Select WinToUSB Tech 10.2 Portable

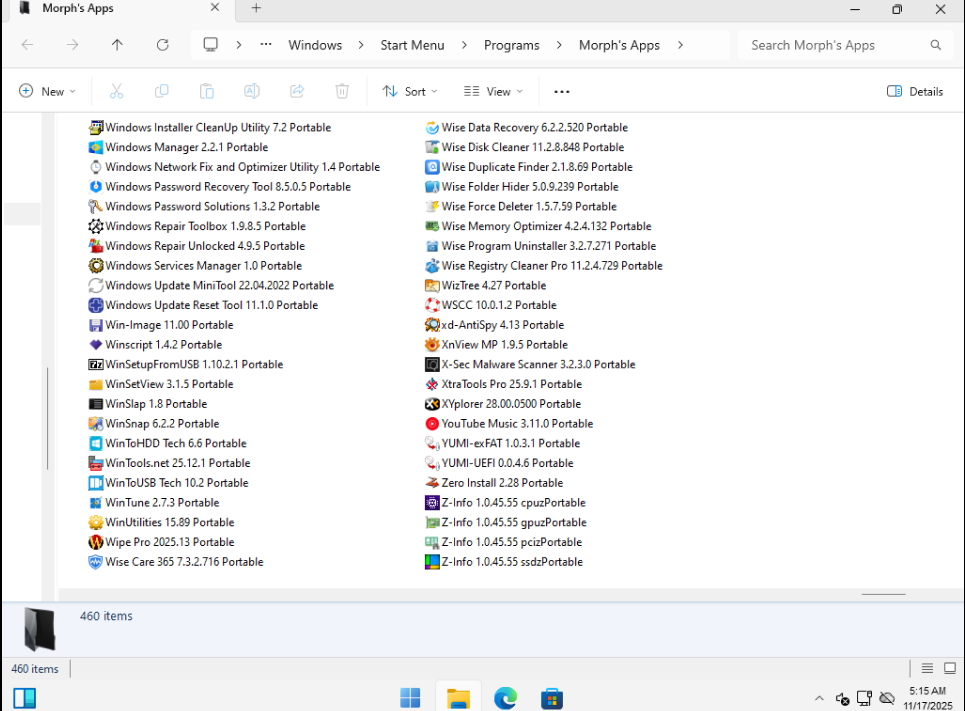tap(169, 483)
